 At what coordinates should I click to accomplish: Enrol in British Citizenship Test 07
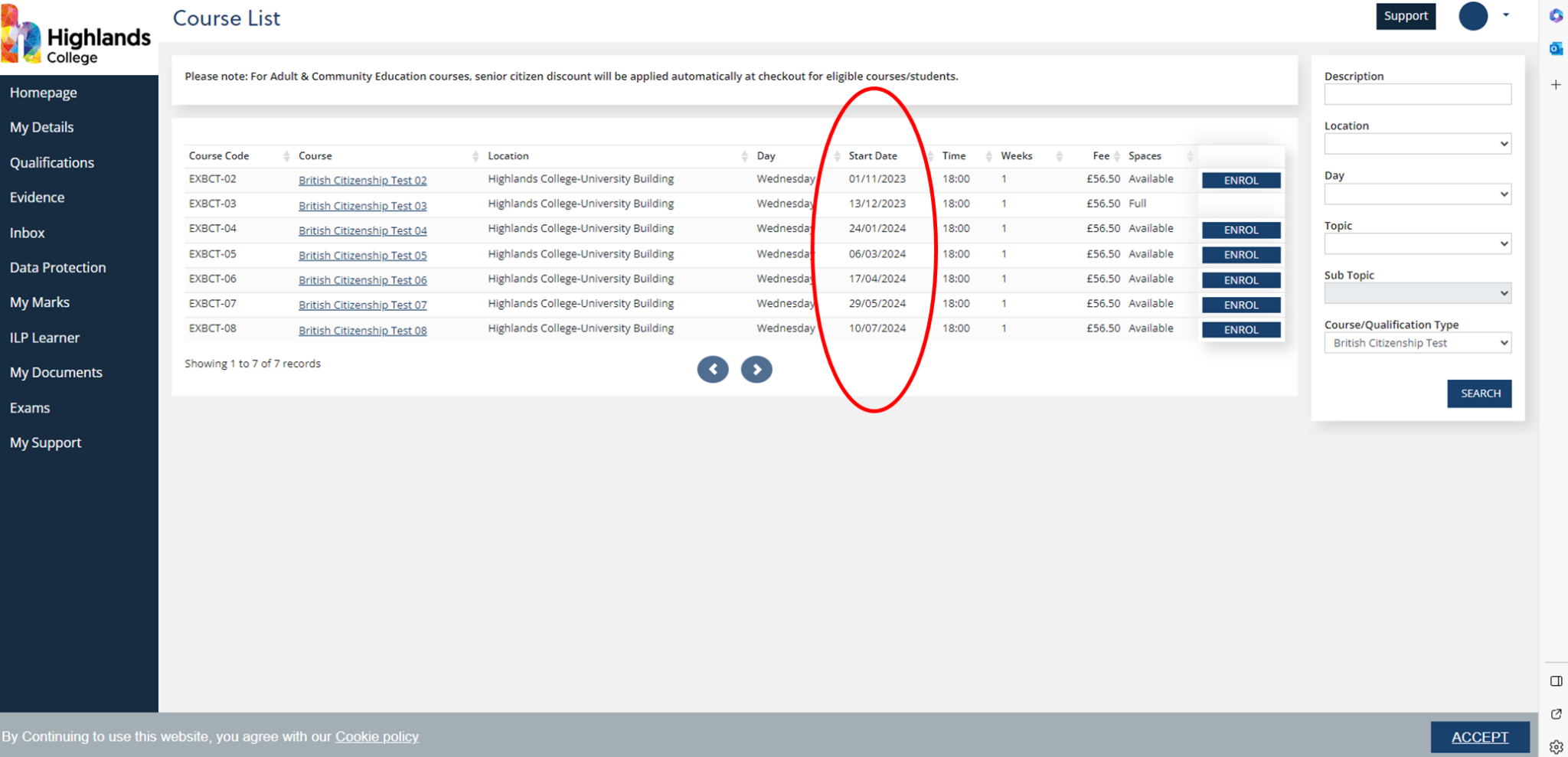pyautogui.click(x=1241, y=305)
